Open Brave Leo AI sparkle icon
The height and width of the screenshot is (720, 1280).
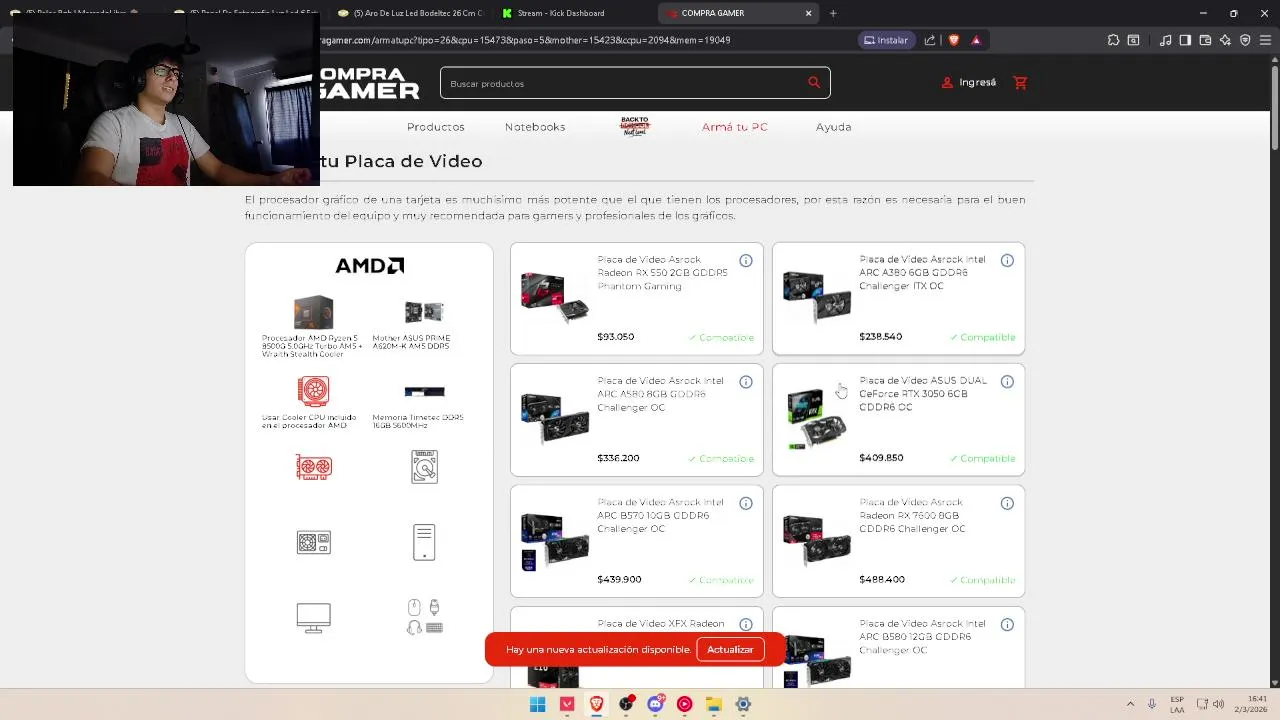[x=1225, y=40]
